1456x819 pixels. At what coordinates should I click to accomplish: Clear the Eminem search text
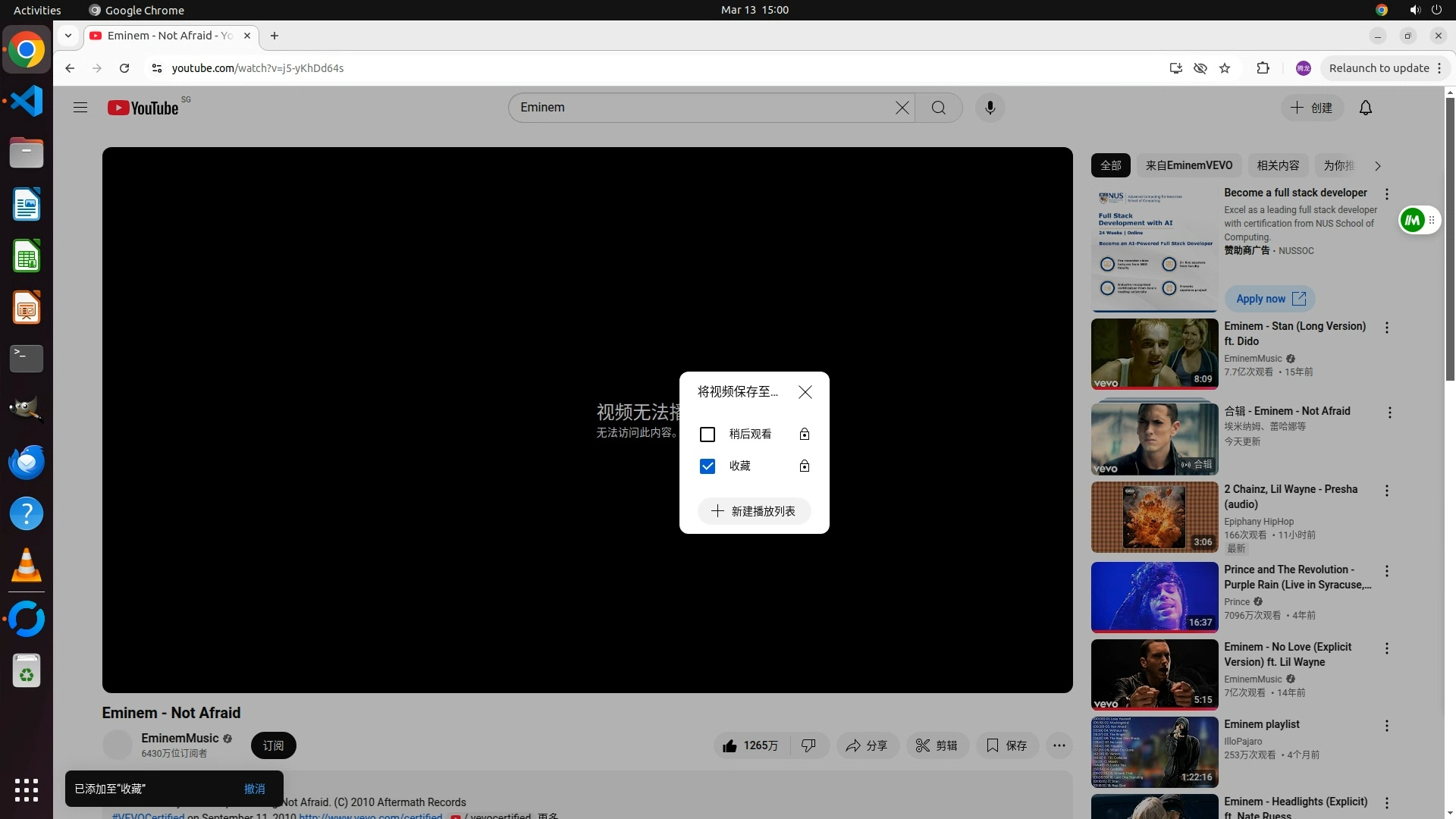tap(902, 108)
